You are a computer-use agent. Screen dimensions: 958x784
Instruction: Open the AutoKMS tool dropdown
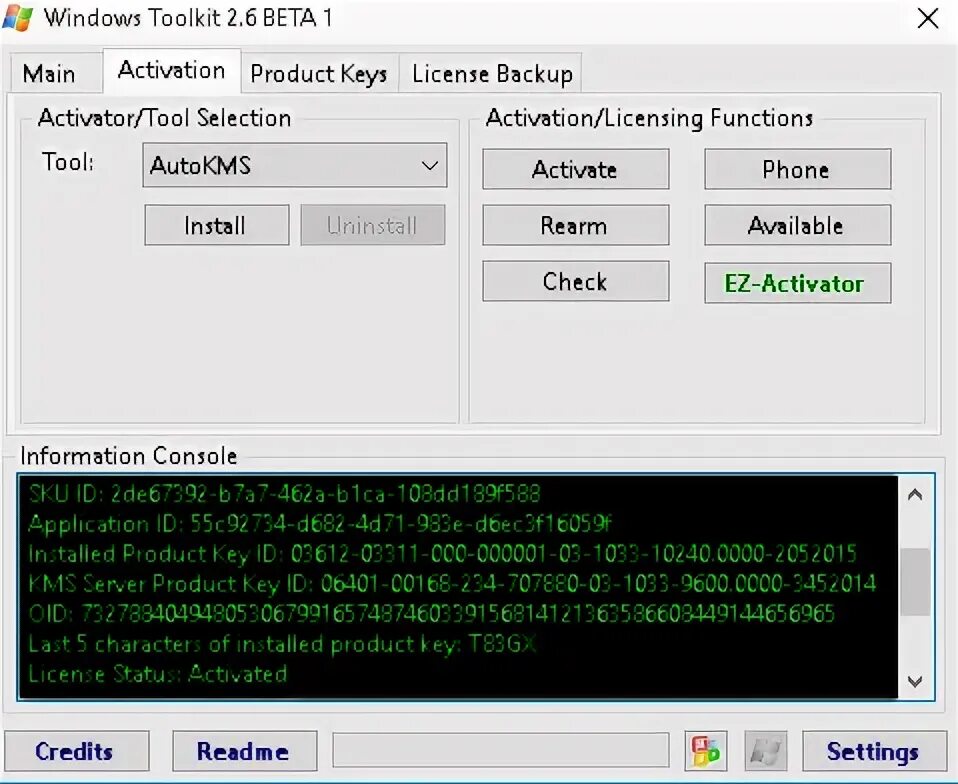[x=294, y=165]
